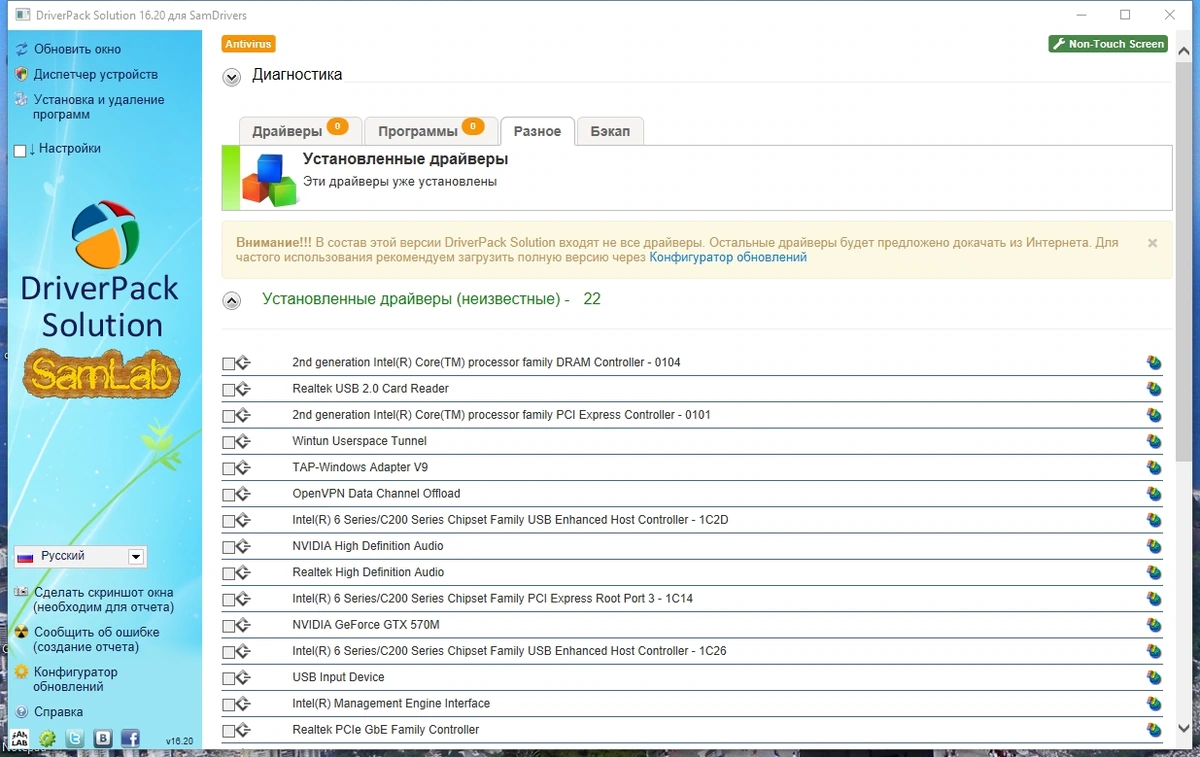Expand arrow next to PCI Express Root Port 3 - 1C14
Image resolution: width=1200 pixels, height=757 pixels.
tap(244, 599)
